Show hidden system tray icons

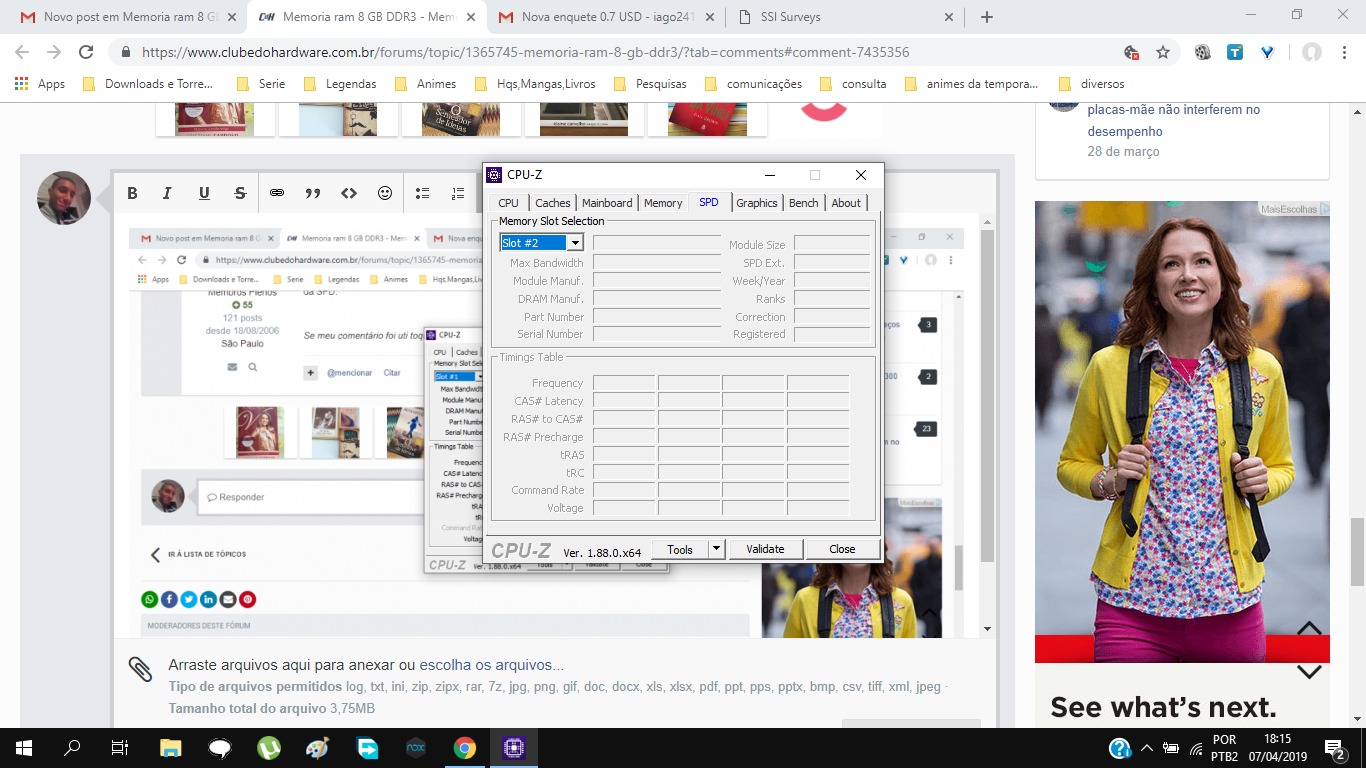[1146, 748]
